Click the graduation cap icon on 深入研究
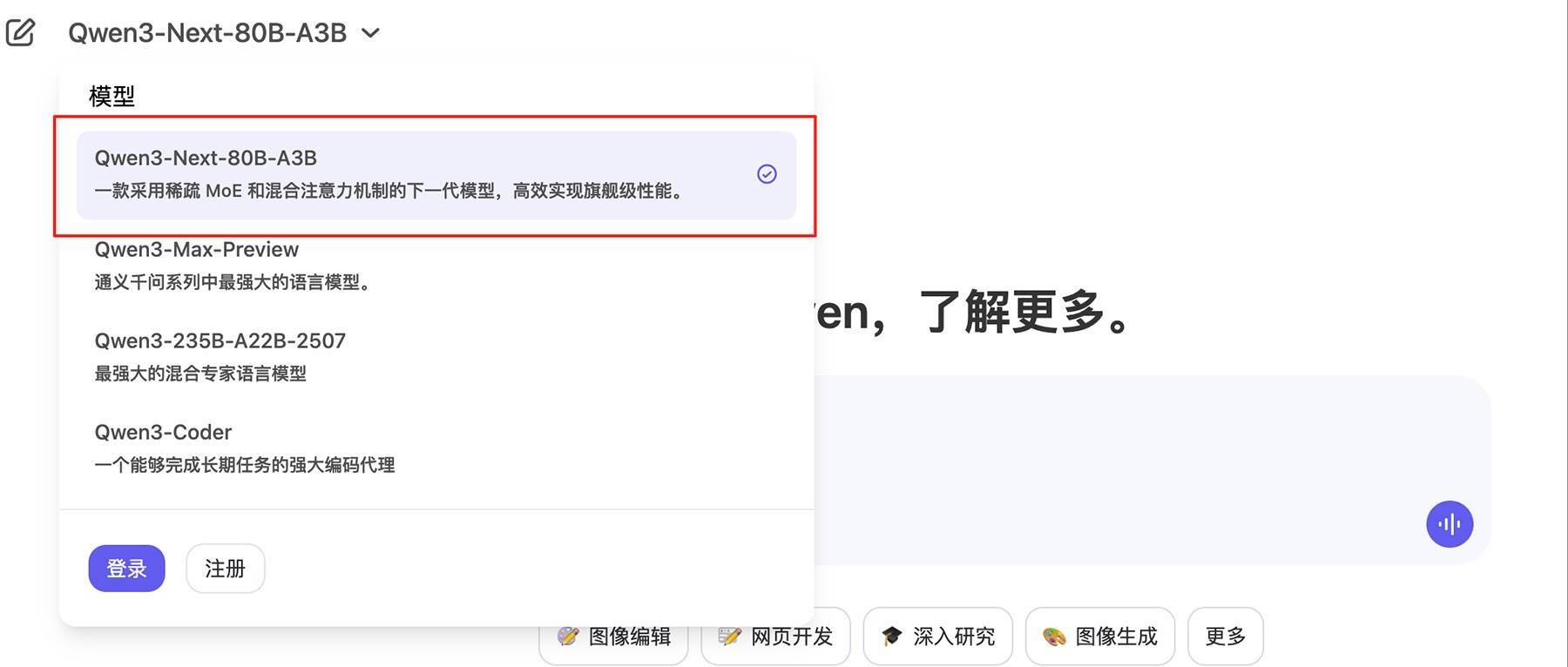Viewport: 1568px width, 667px height. (892, 637)
